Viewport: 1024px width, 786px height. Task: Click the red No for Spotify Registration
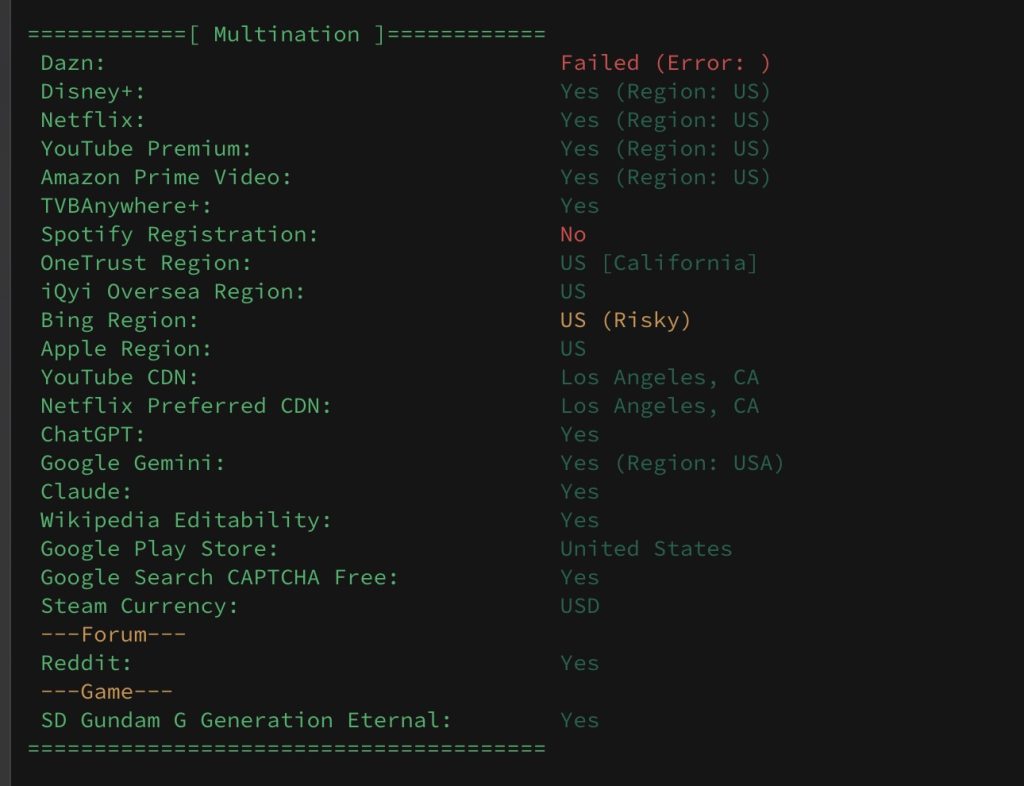pos(573,235)
